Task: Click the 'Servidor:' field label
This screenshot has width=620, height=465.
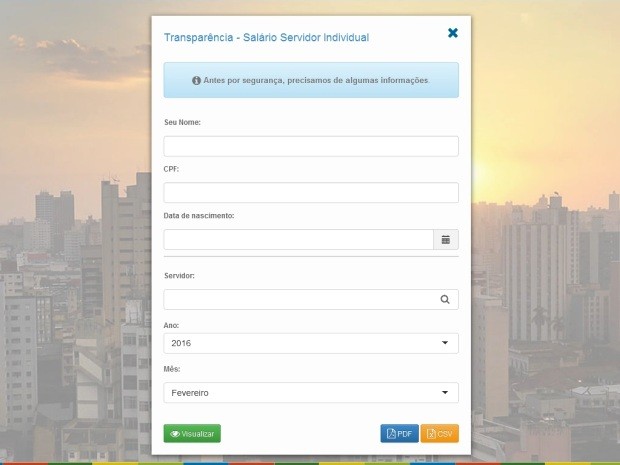Action: click(x=180, y=275)
